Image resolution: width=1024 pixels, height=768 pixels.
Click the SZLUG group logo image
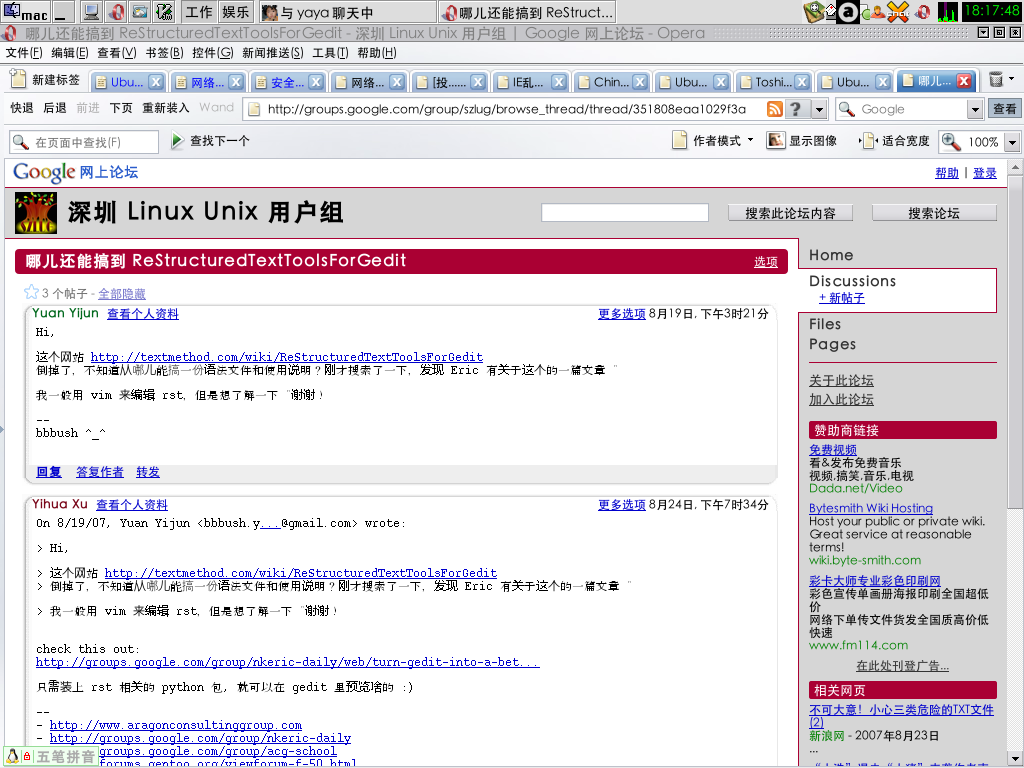35,213
